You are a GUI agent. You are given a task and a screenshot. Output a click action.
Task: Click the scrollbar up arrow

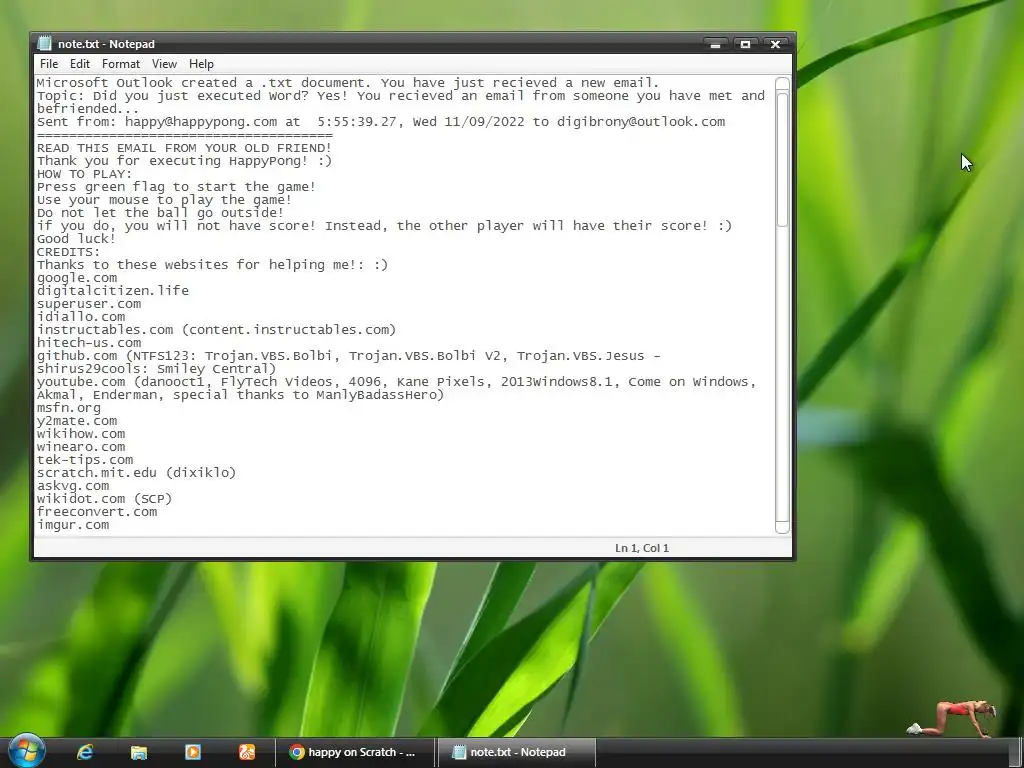[x=782, y=84]
